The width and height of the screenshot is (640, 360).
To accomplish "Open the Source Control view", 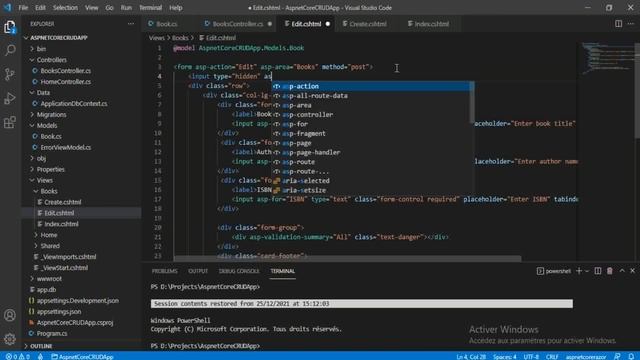I will [x=10, y=74].
